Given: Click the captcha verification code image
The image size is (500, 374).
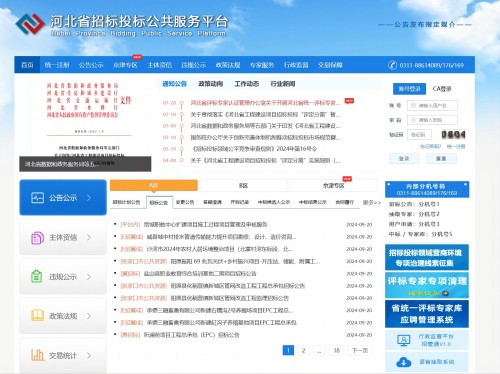Looking at the screenshot, I should (453, 135).
